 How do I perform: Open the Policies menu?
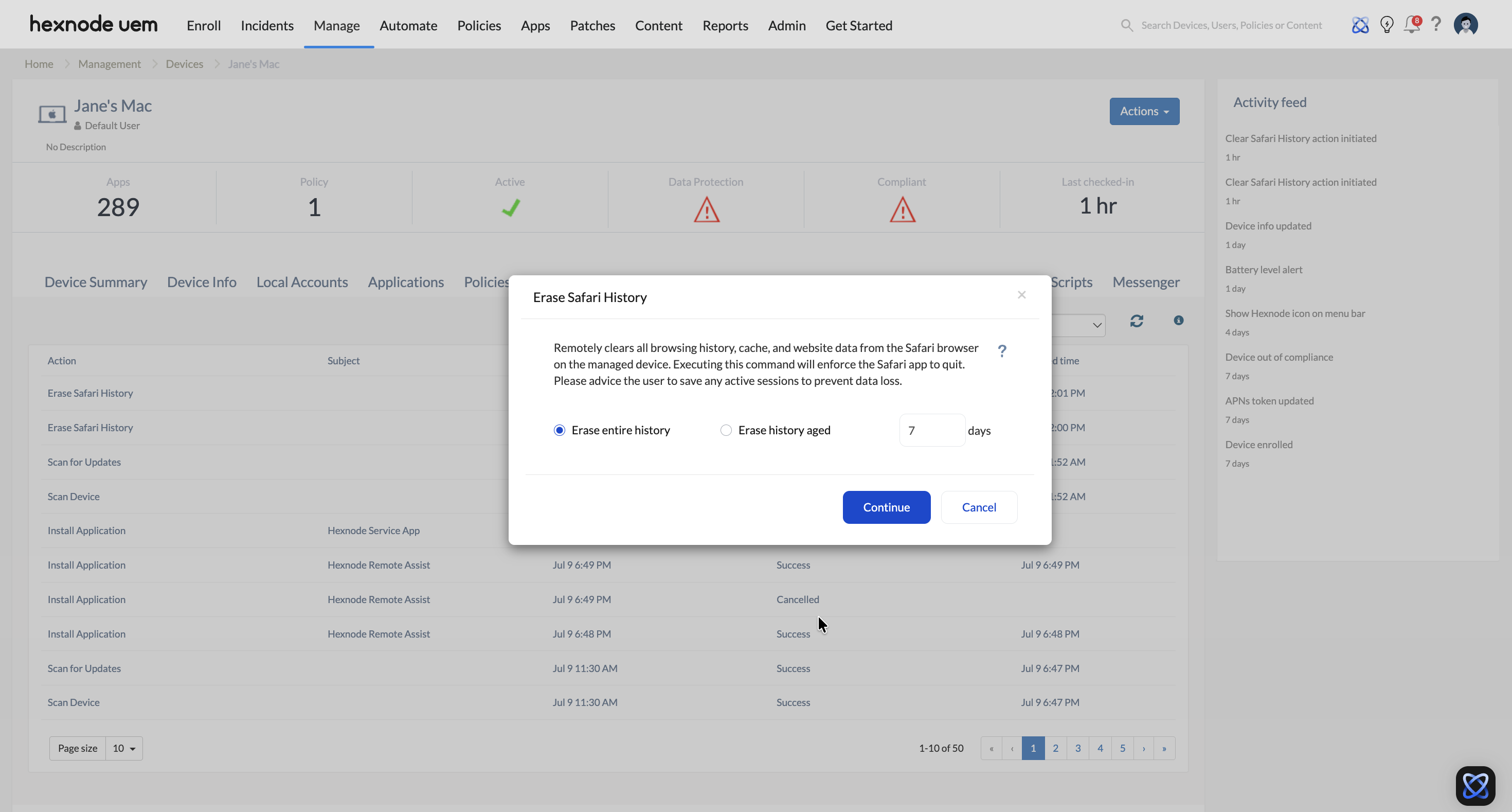479,25
